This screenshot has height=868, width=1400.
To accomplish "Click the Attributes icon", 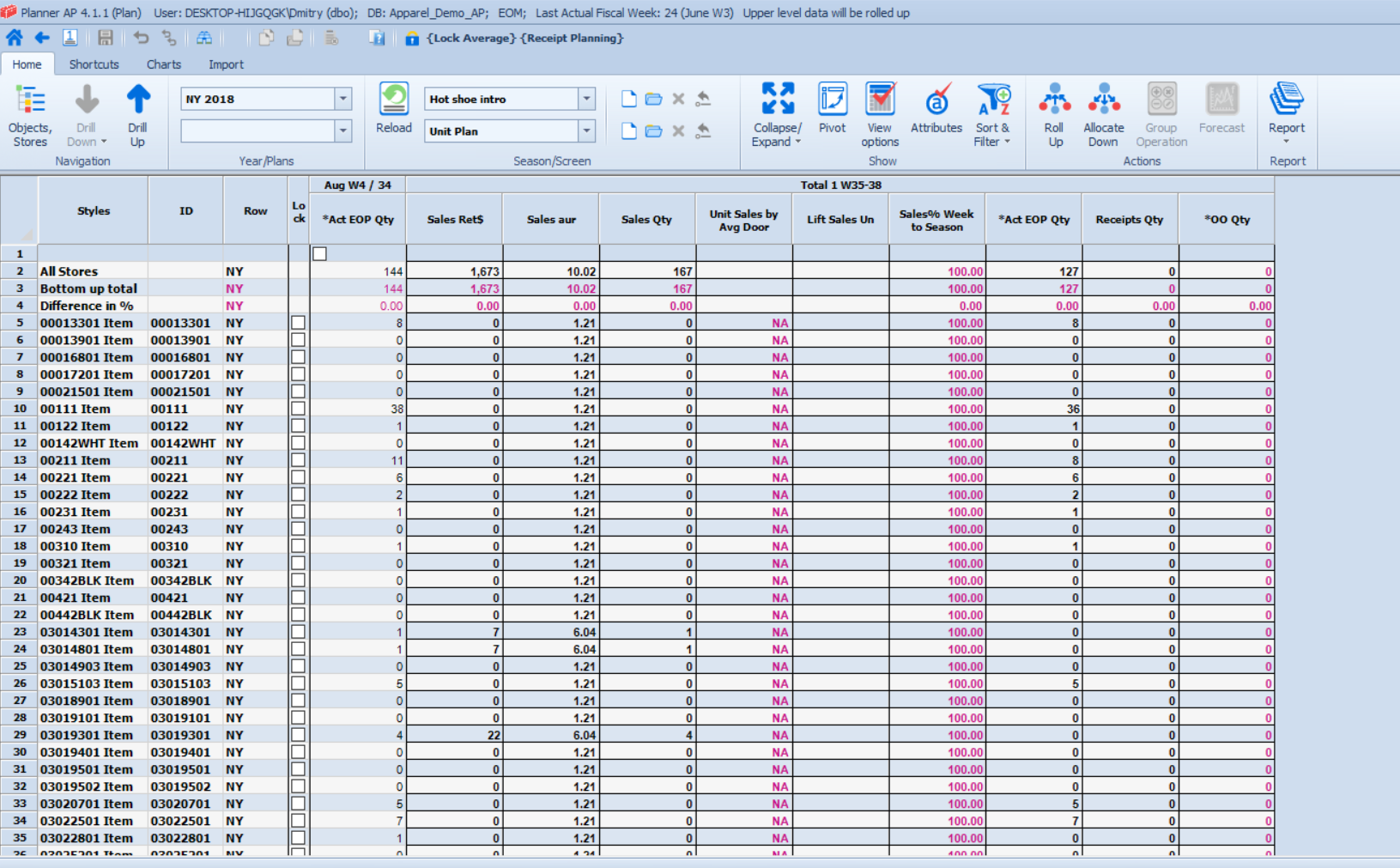I will pos(936,100).
